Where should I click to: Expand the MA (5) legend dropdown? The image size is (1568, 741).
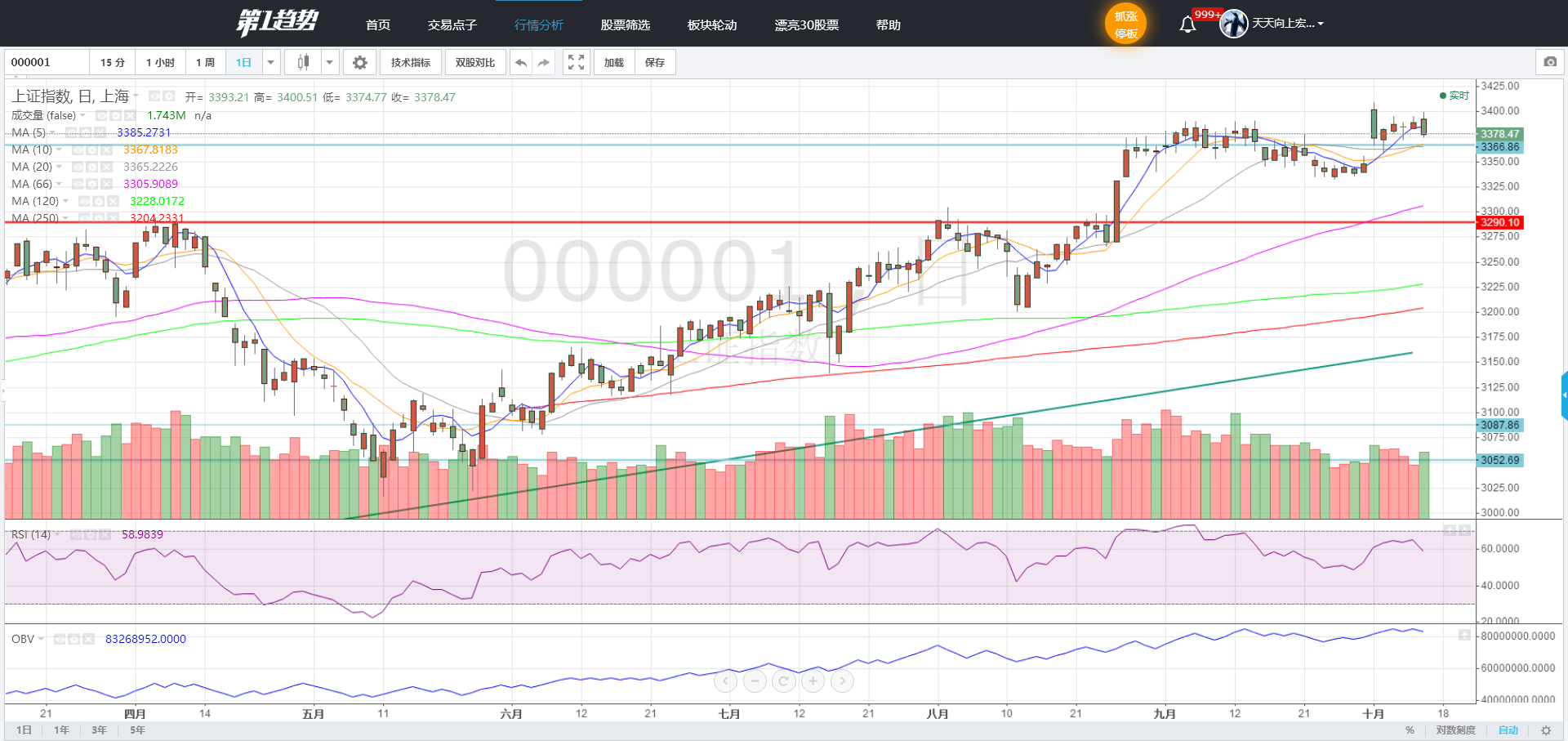click(x=53, y=132)
